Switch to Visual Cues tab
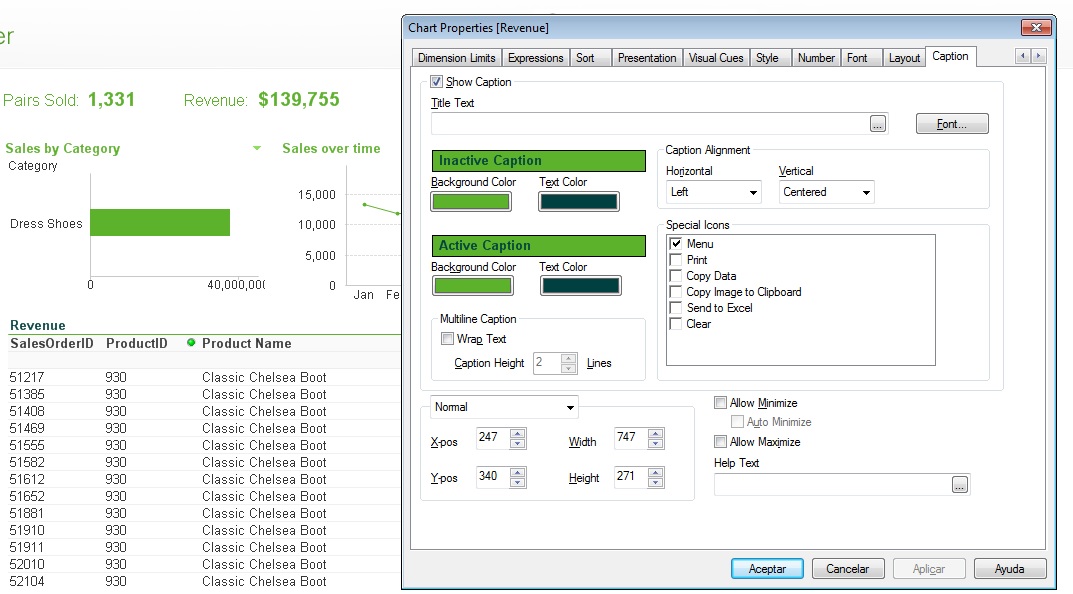 (716, 58)
